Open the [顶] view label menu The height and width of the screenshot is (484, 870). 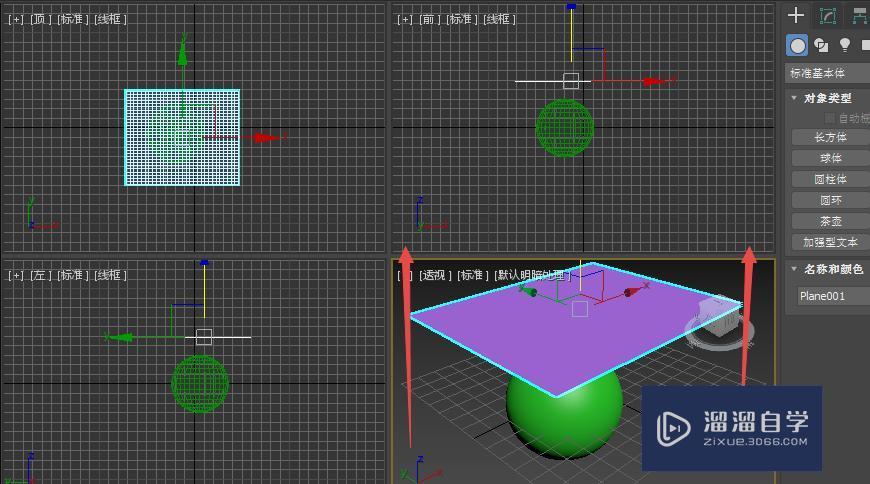41,19
